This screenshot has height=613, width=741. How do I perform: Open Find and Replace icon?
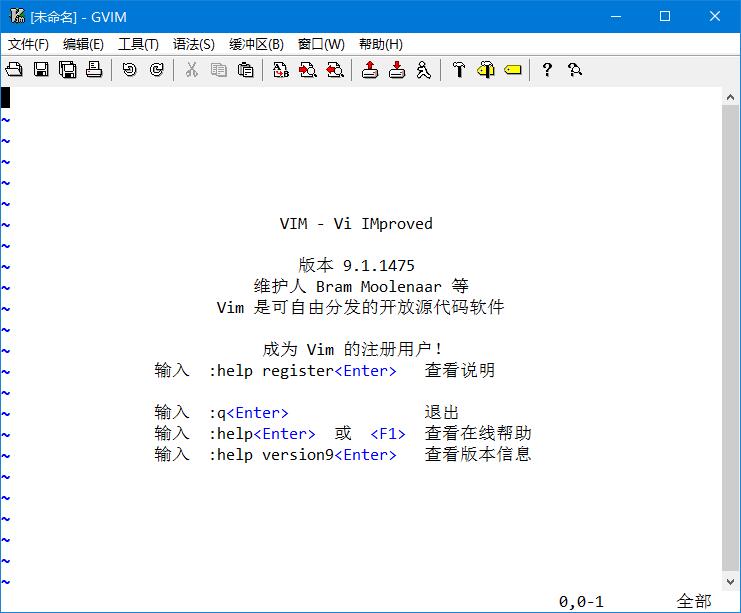point(281,70)
